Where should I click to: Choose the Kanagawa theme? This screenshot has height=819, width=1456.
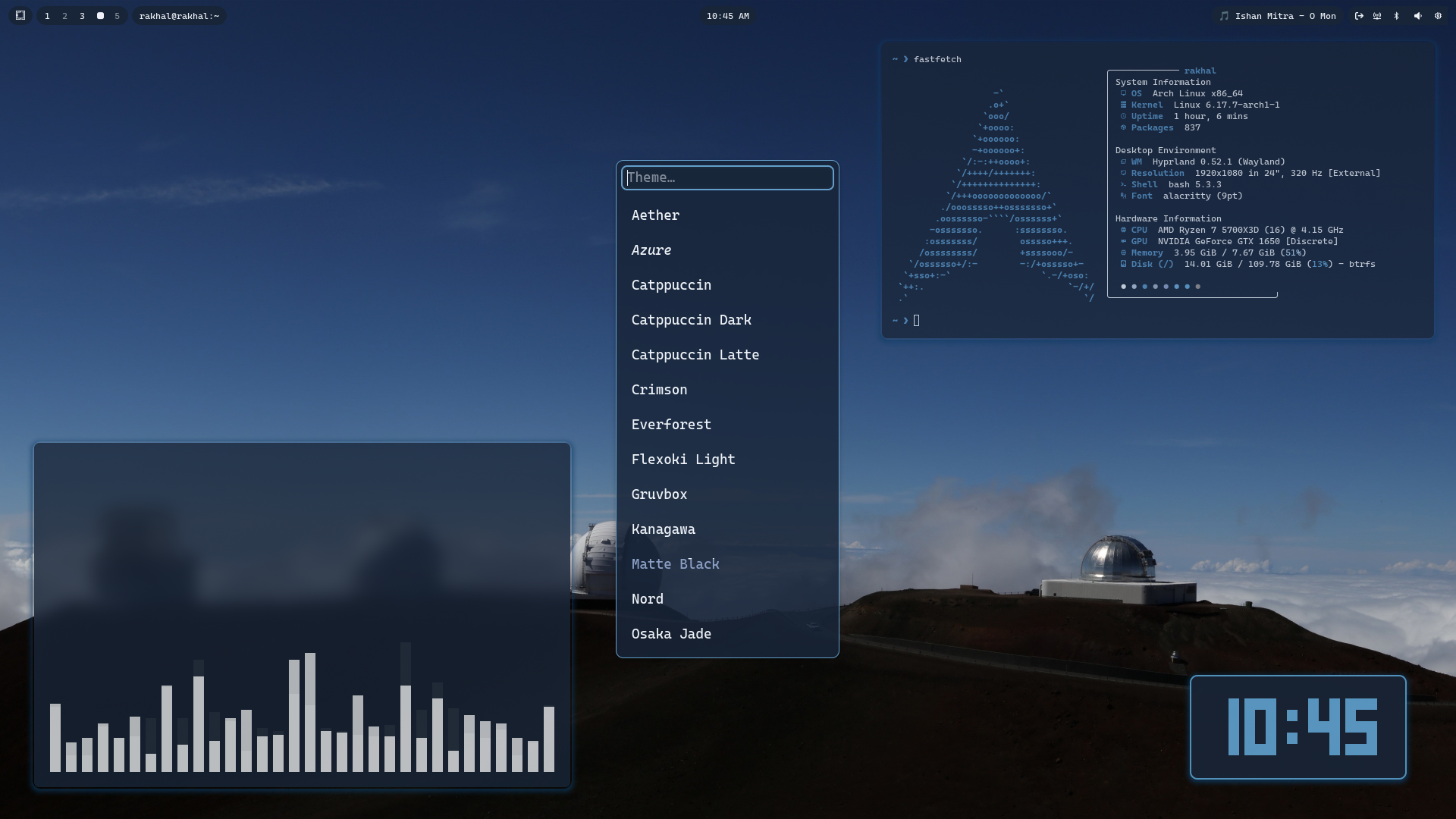coord(727,529)
